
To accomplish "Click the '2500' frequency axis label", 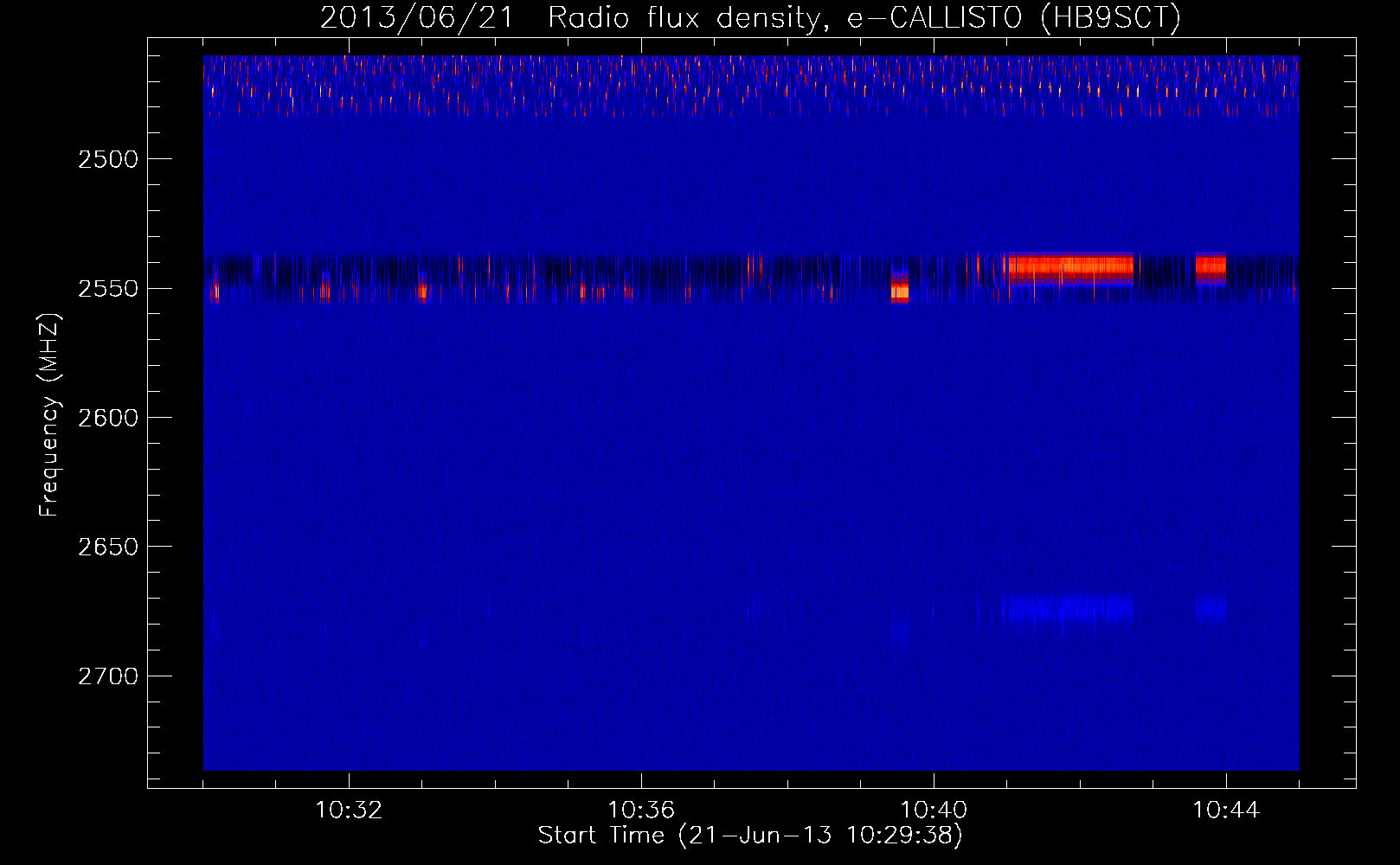I will coord(108,159).
